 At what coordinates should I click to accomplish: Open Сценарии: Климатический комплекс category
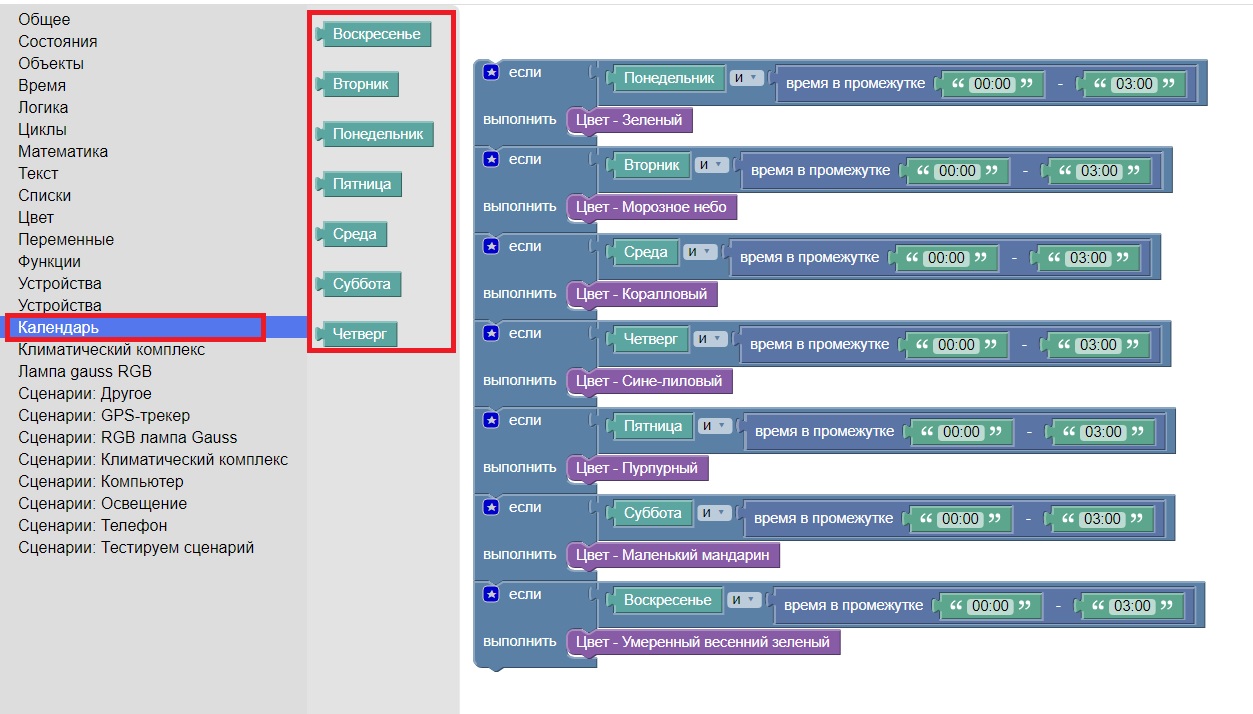[153, 460]
